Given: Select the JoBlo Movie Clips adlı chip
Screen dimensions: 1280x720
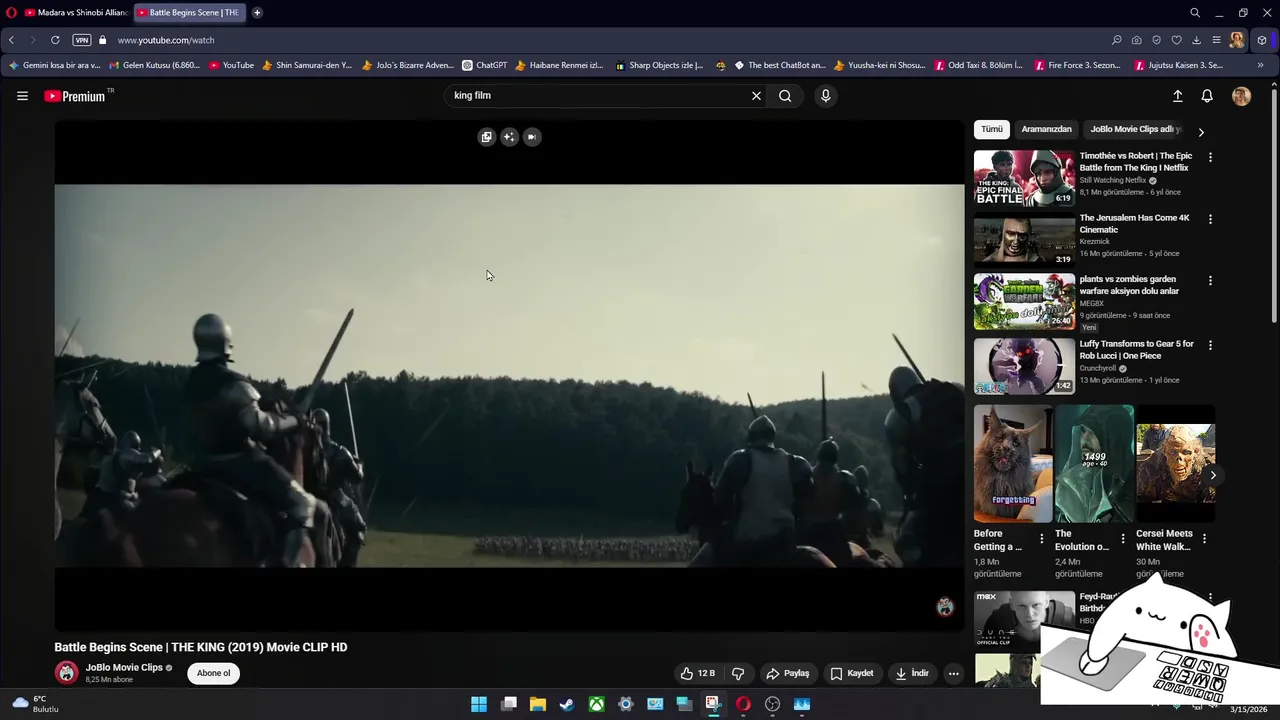Looking at the screenshot, I should tap(1135, 129).
